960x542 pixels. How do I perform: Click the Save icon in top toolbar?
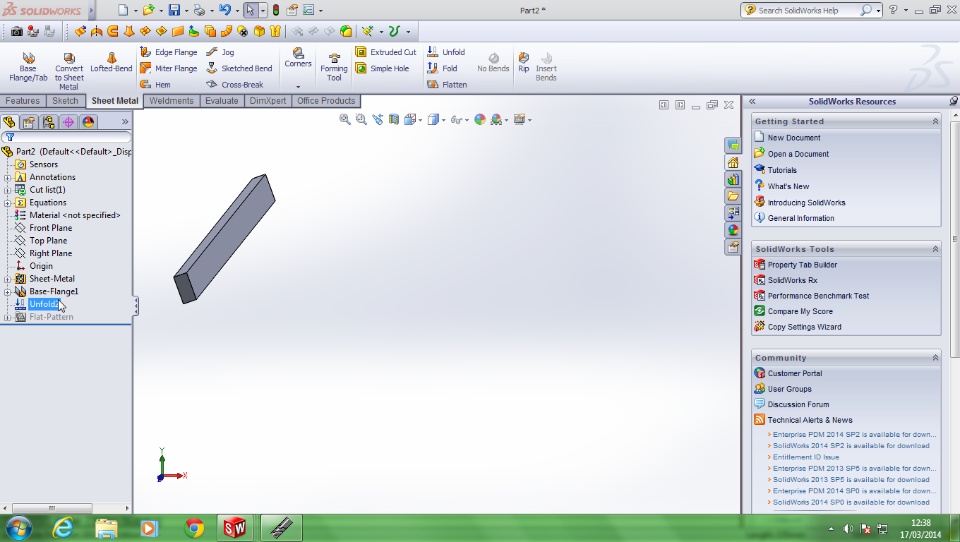tap(174, 10)
